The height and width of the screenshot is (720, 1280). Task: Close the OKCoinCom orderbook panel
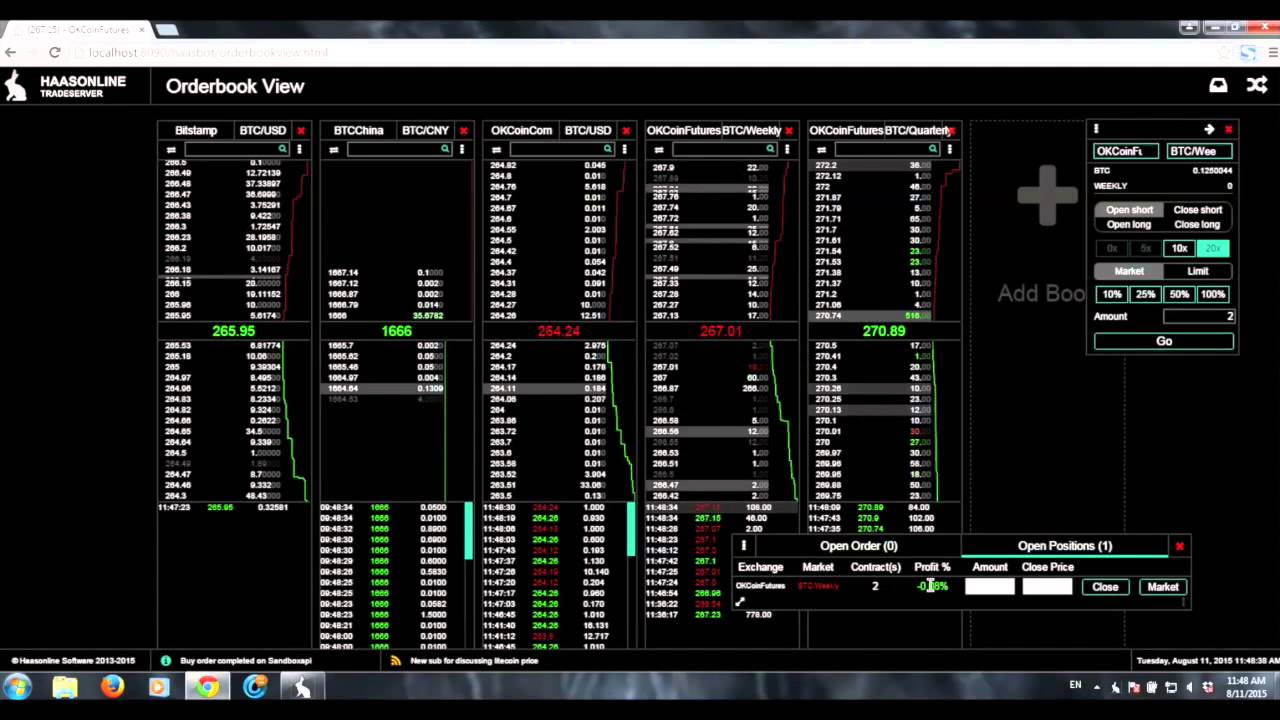[626, 131]
